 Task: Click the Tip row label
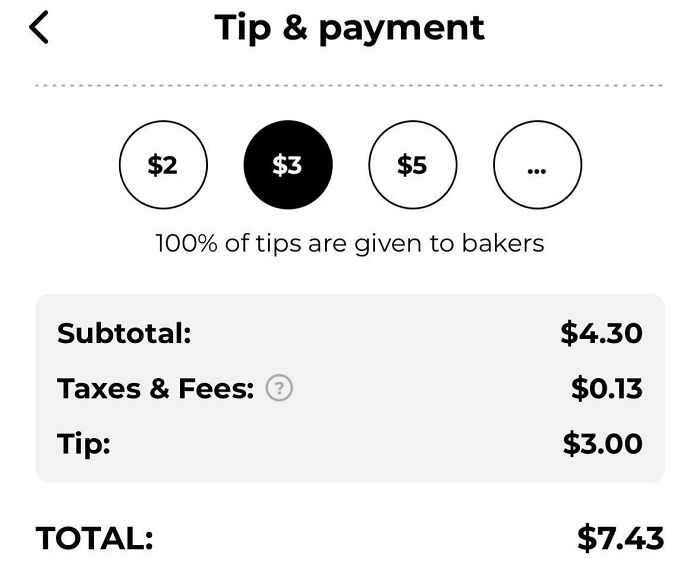tap(84, 443)
